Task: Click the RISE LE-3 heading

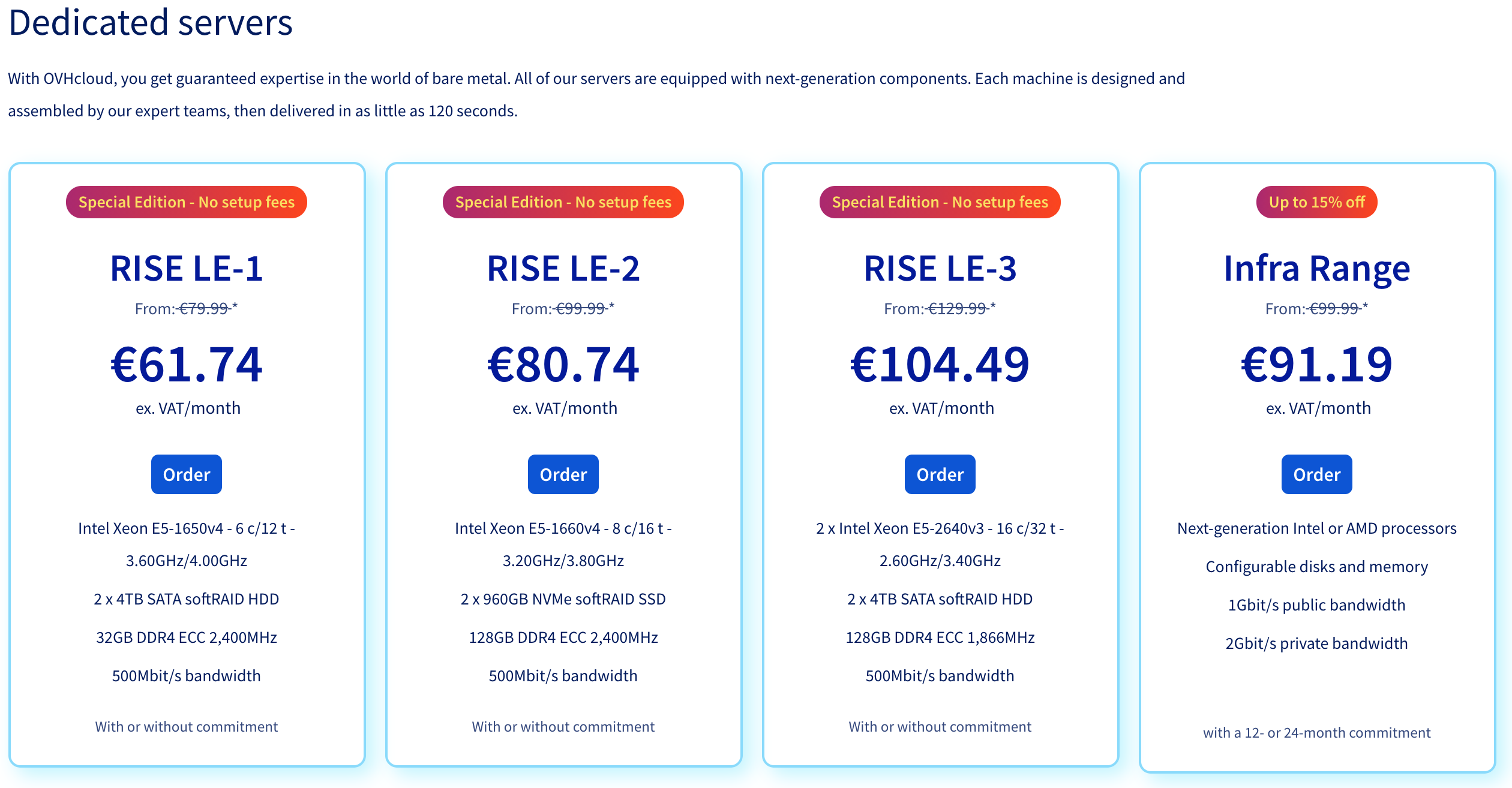Action: tap(940, 268)
